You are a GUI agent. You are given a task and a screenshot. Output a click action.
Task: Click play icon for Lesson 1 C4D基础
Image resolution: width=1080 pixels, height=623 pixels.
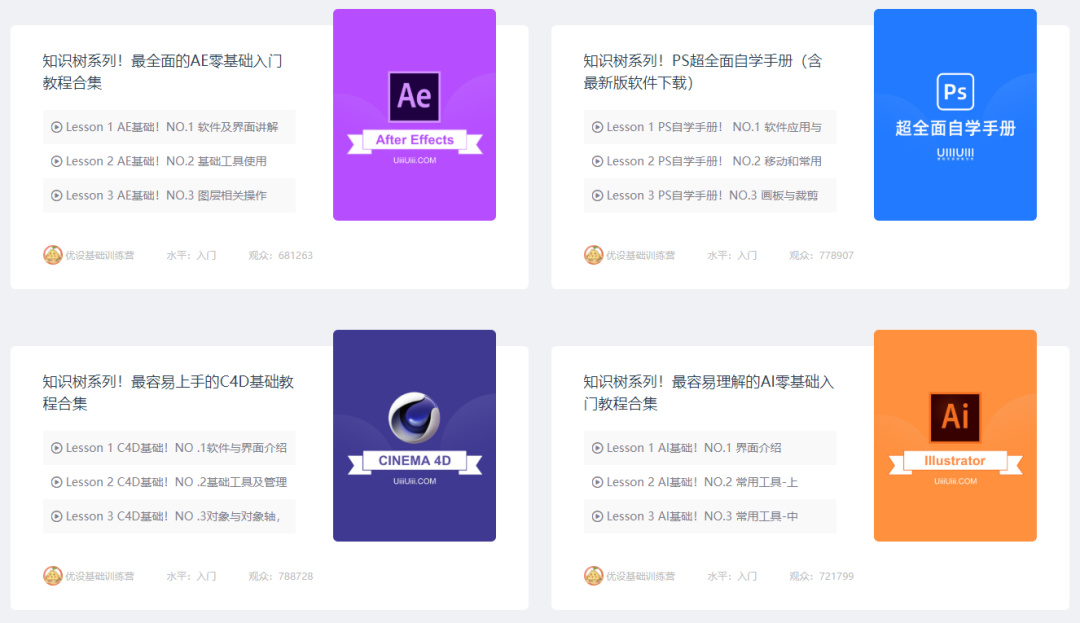(x=56, y=448)
